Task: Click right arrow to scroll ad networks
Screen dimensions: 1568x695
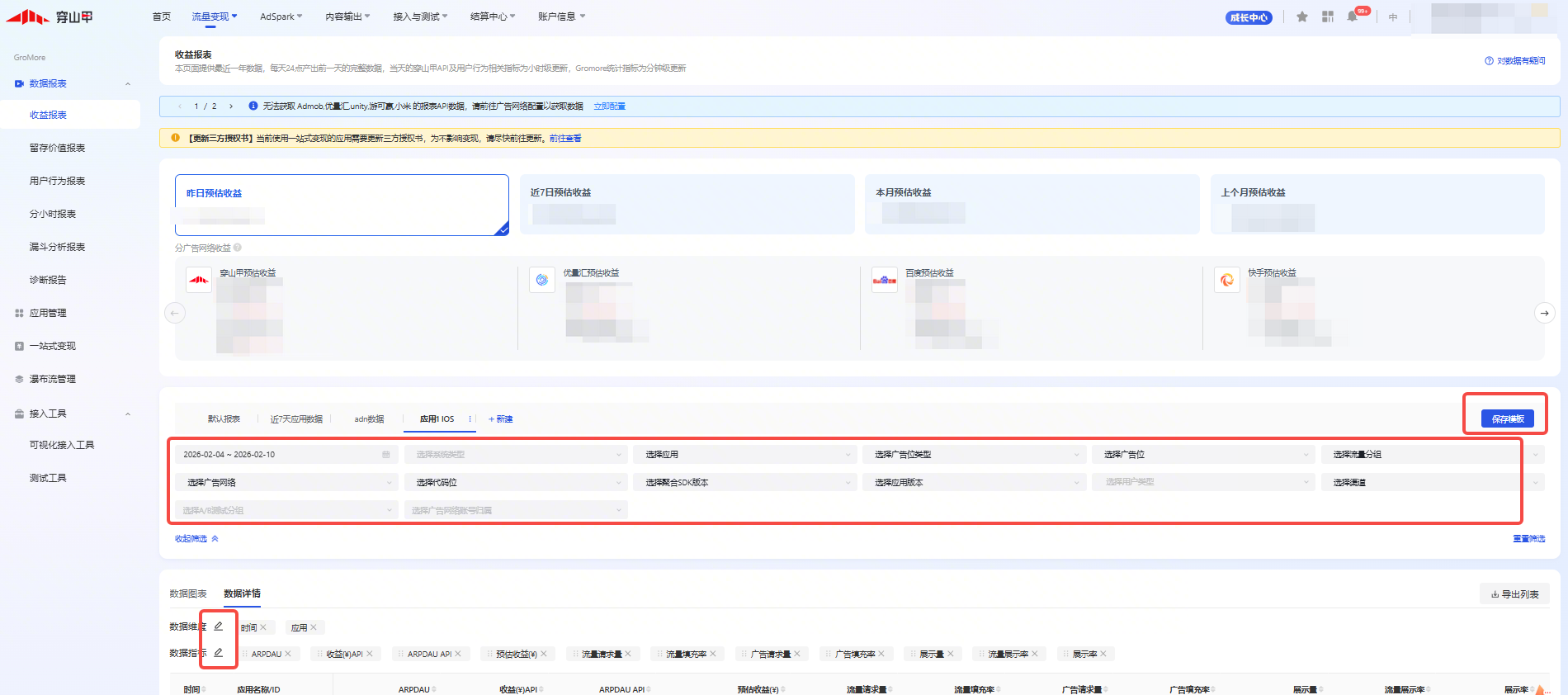Action: [1544, 313]
